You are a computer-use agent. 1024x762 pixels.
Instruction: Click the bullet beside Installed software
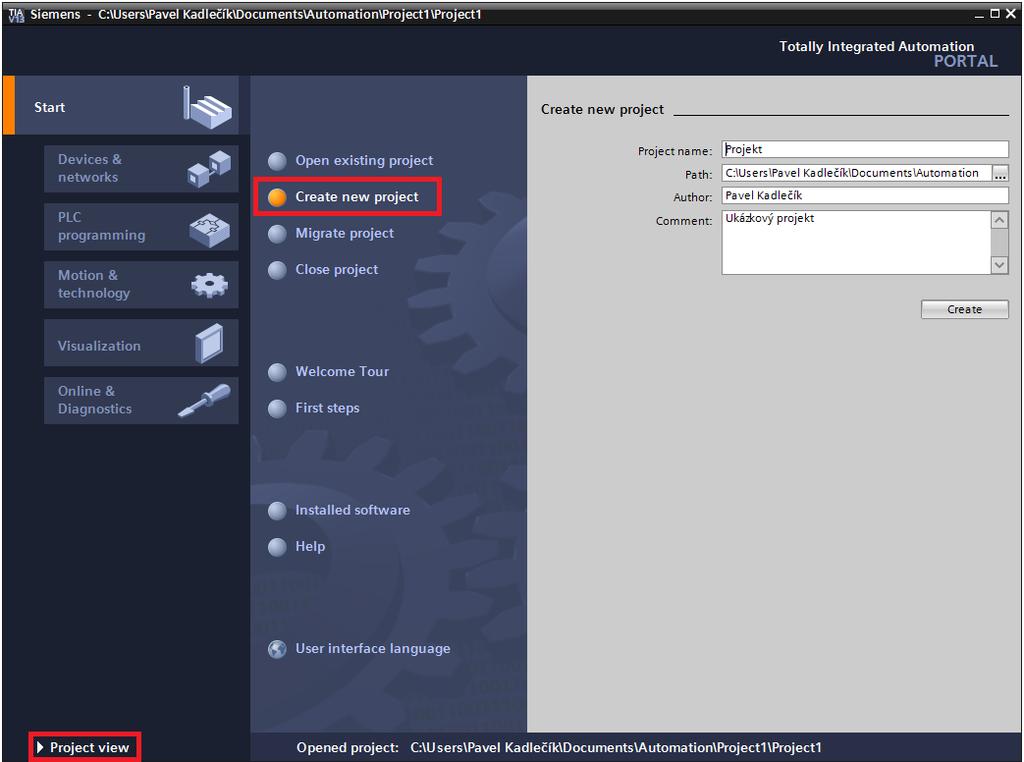coord(278,511)
